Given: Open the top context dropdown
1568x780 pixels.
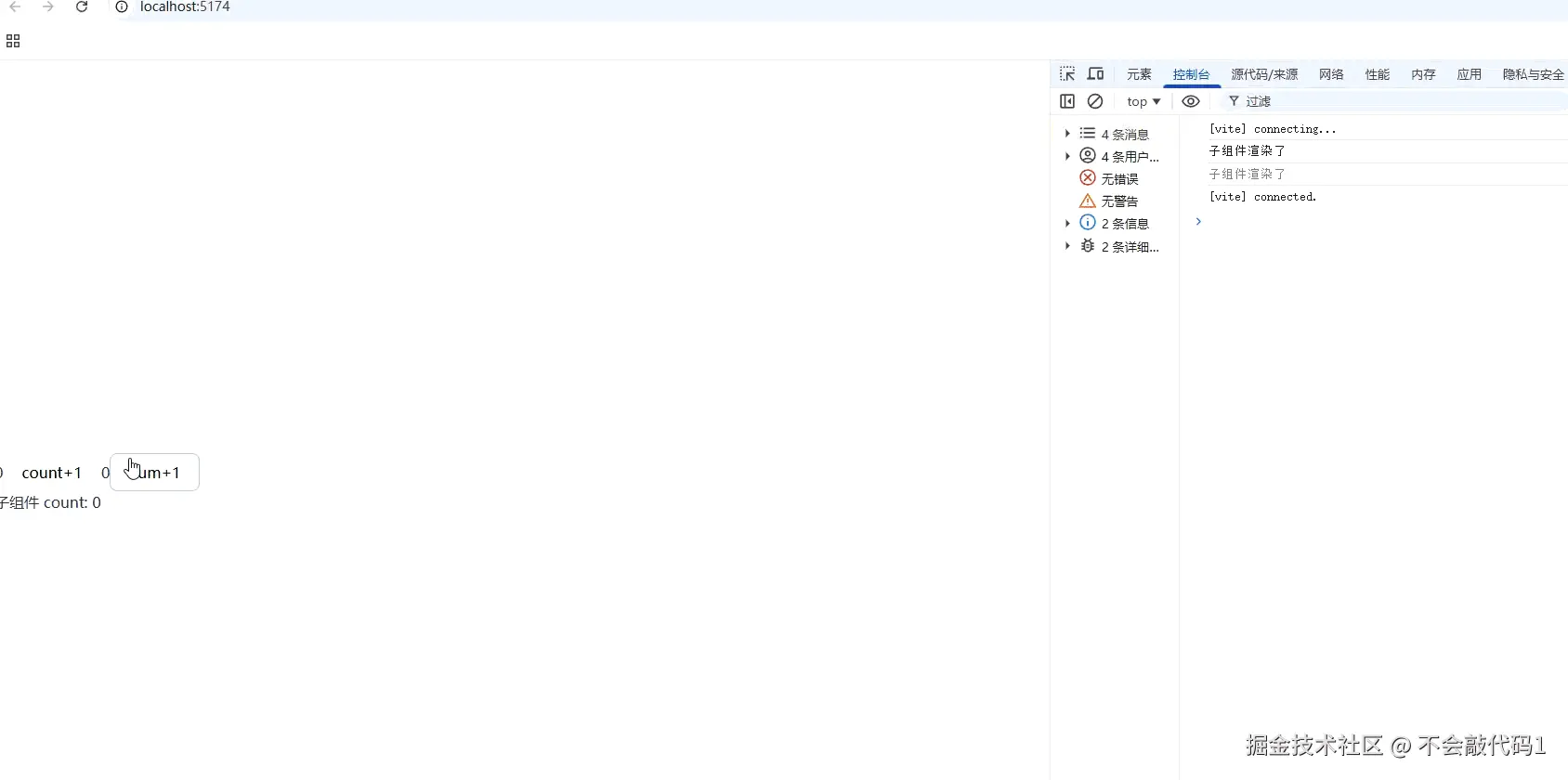Looking at the screenshot, I should tap(1143, 101).
